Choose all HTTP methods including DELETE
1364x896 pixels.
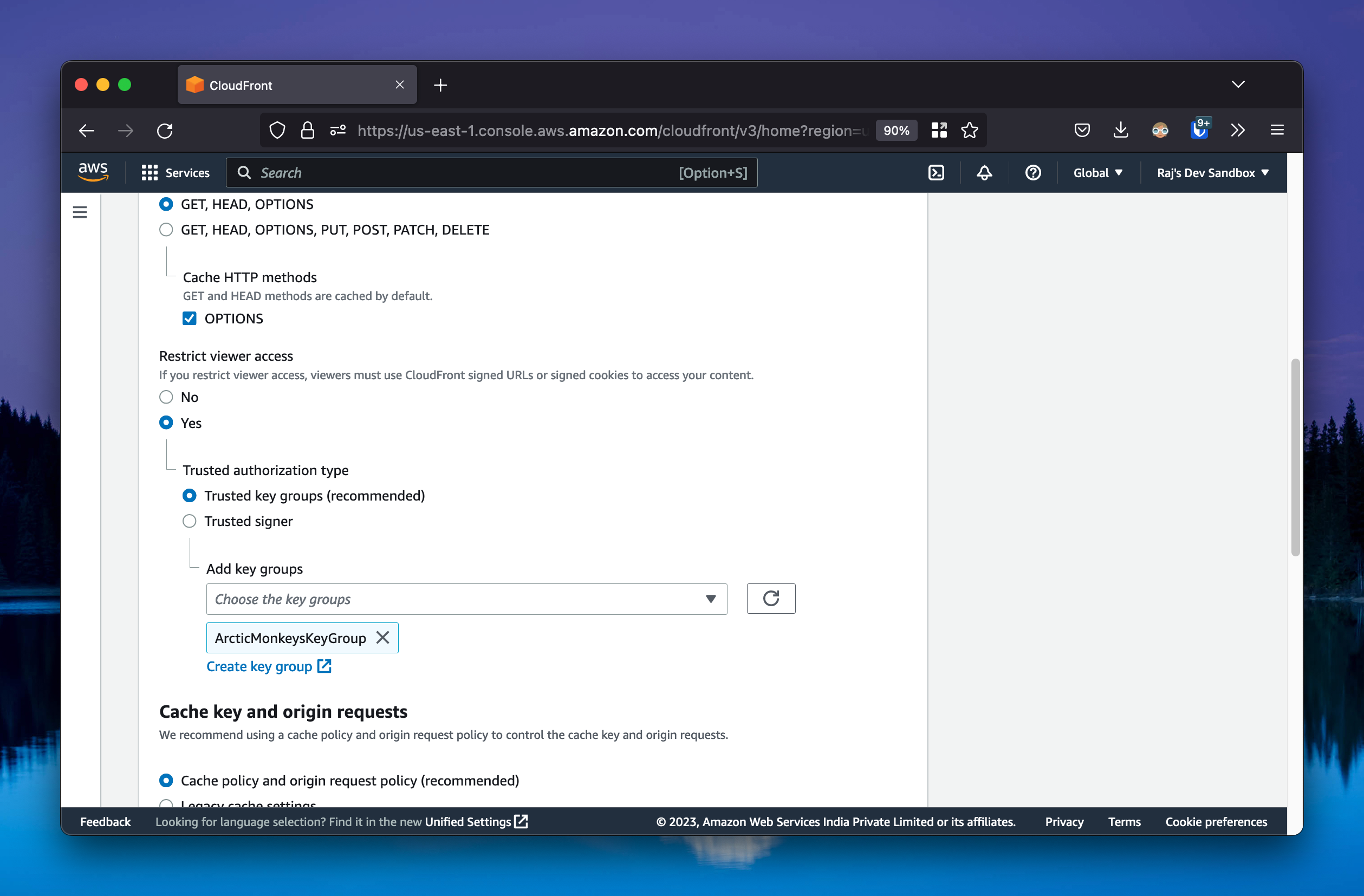(166, 229)
